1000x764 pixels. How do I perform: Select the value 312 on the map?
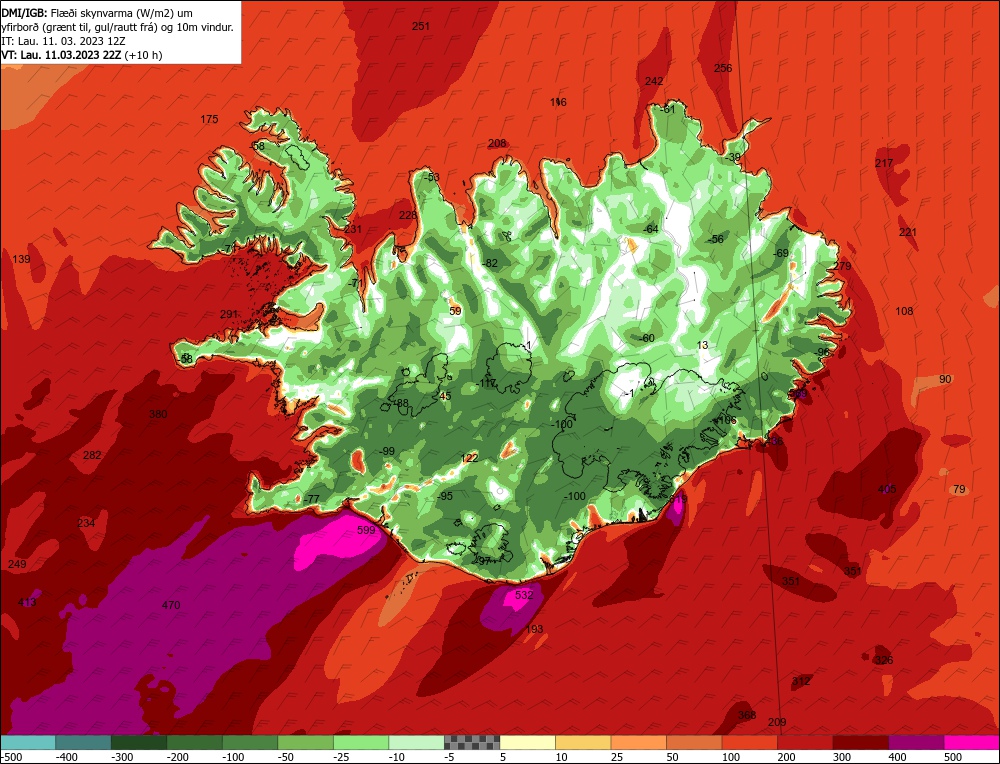pyautogui.click(x=801, y=681)
